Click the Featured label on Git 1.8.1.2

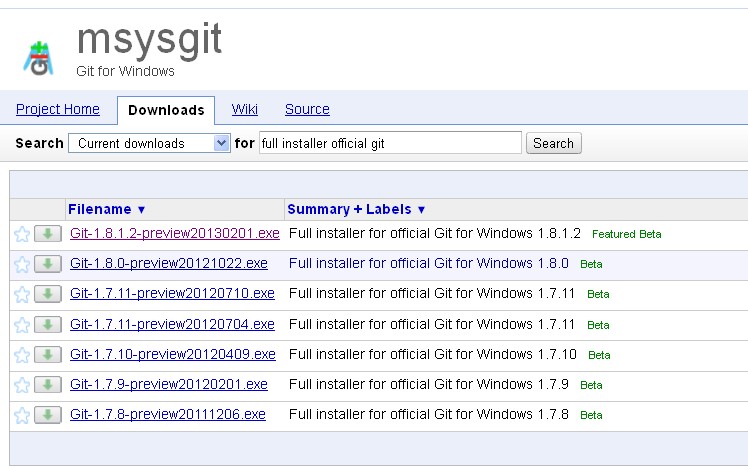613,234
